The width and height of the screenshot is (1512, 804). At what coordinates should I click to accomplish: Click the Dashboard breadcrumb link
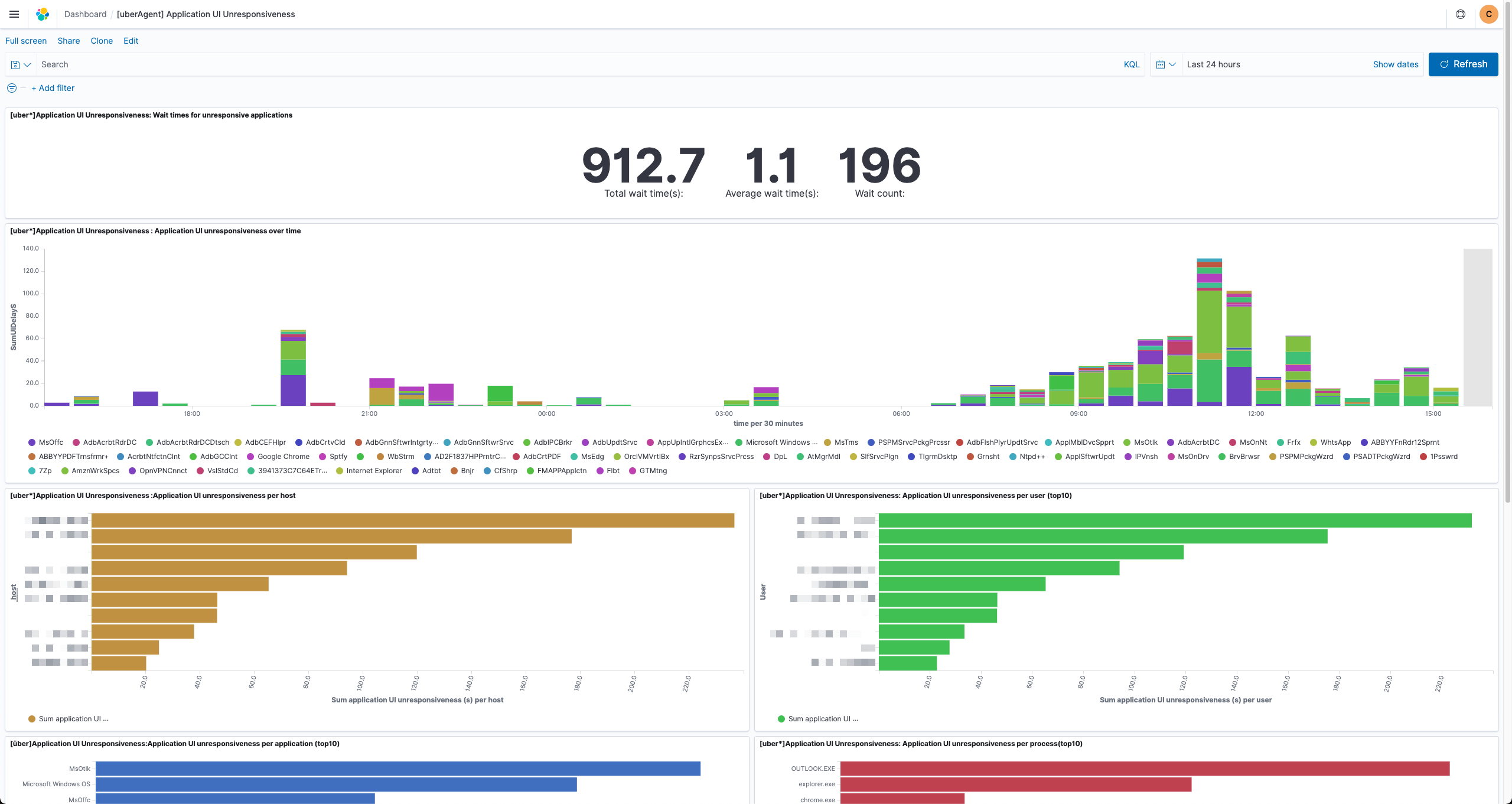(x=85, y=14)
